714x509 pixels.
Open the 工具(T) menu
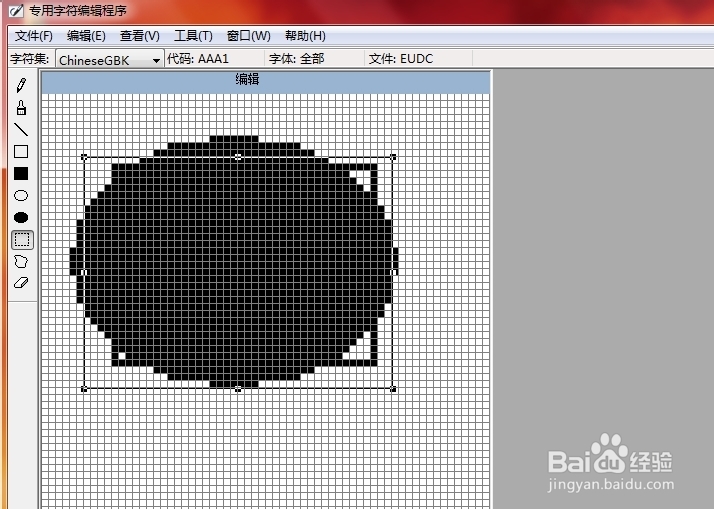(x=193, y=36)
